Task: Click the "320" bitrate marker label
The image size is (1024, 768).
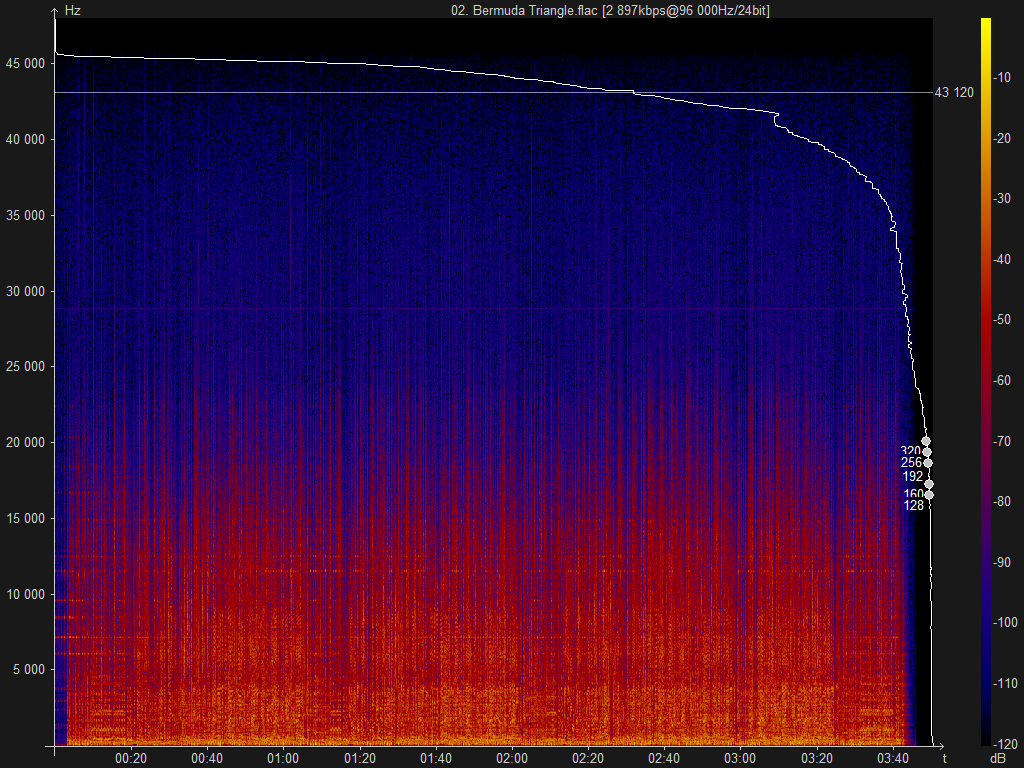Action: pos(910,451)
